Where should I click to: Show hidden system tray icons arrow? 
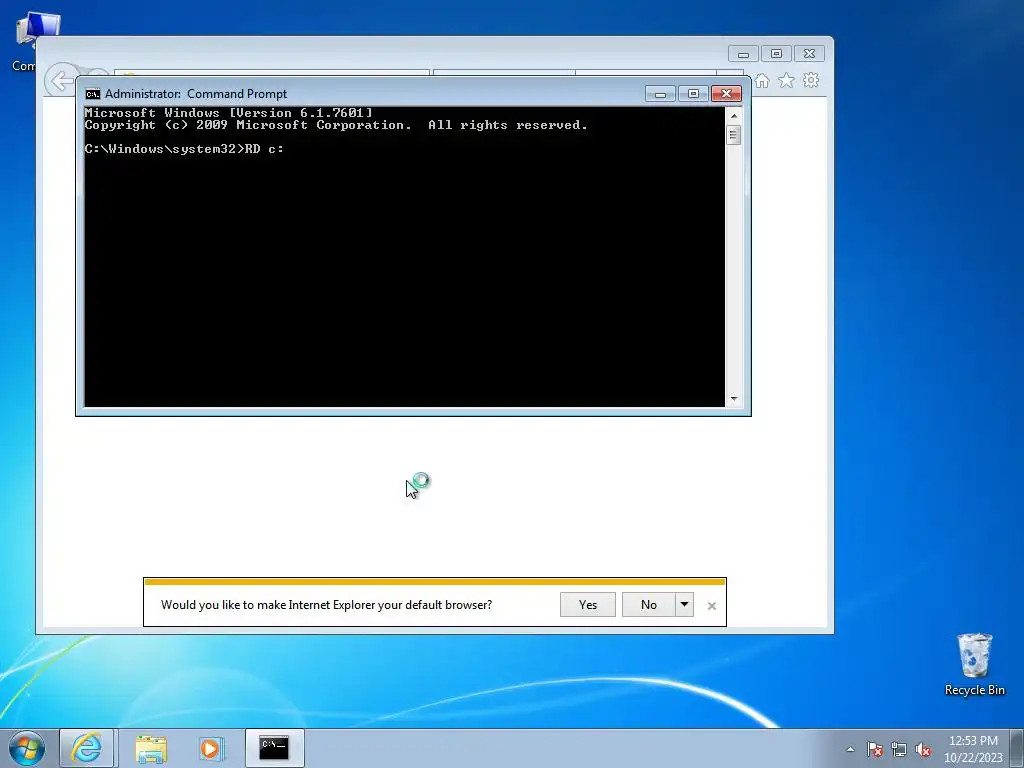point(850,749)
